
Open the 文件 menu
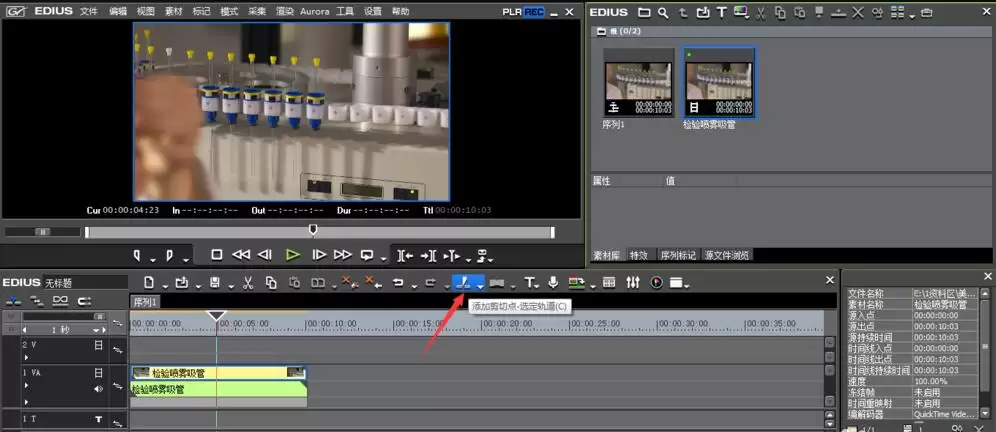[x=88, y=11]
